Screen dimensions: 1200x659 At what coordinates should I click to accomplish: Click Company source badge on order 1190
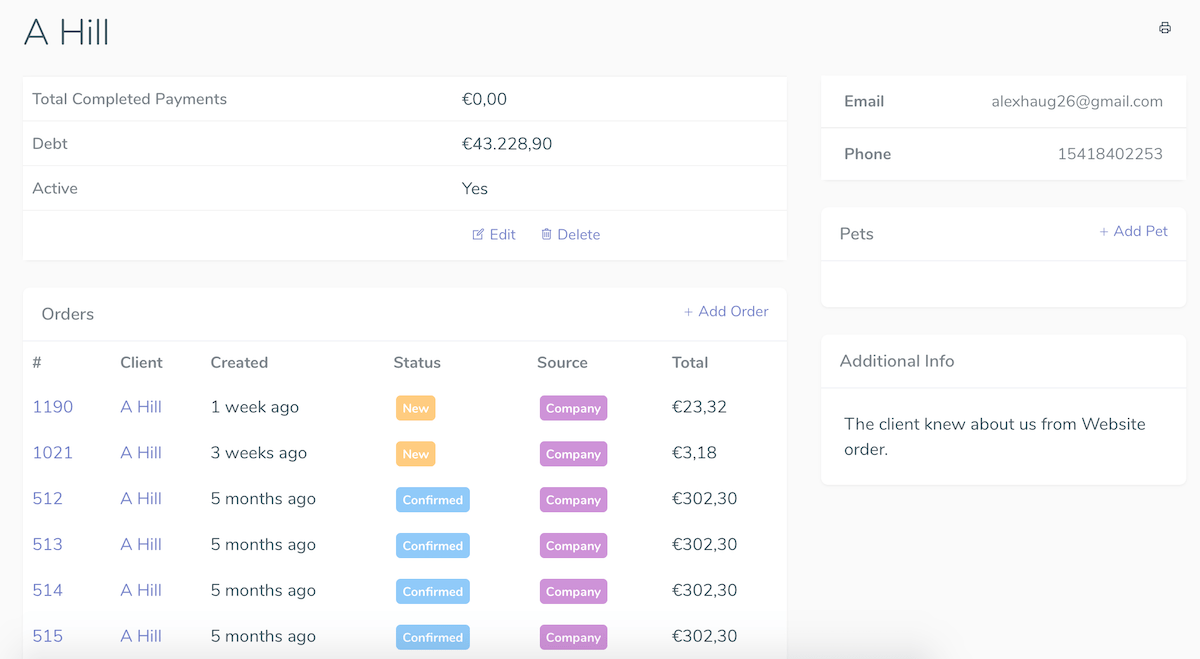pos(573,408)
